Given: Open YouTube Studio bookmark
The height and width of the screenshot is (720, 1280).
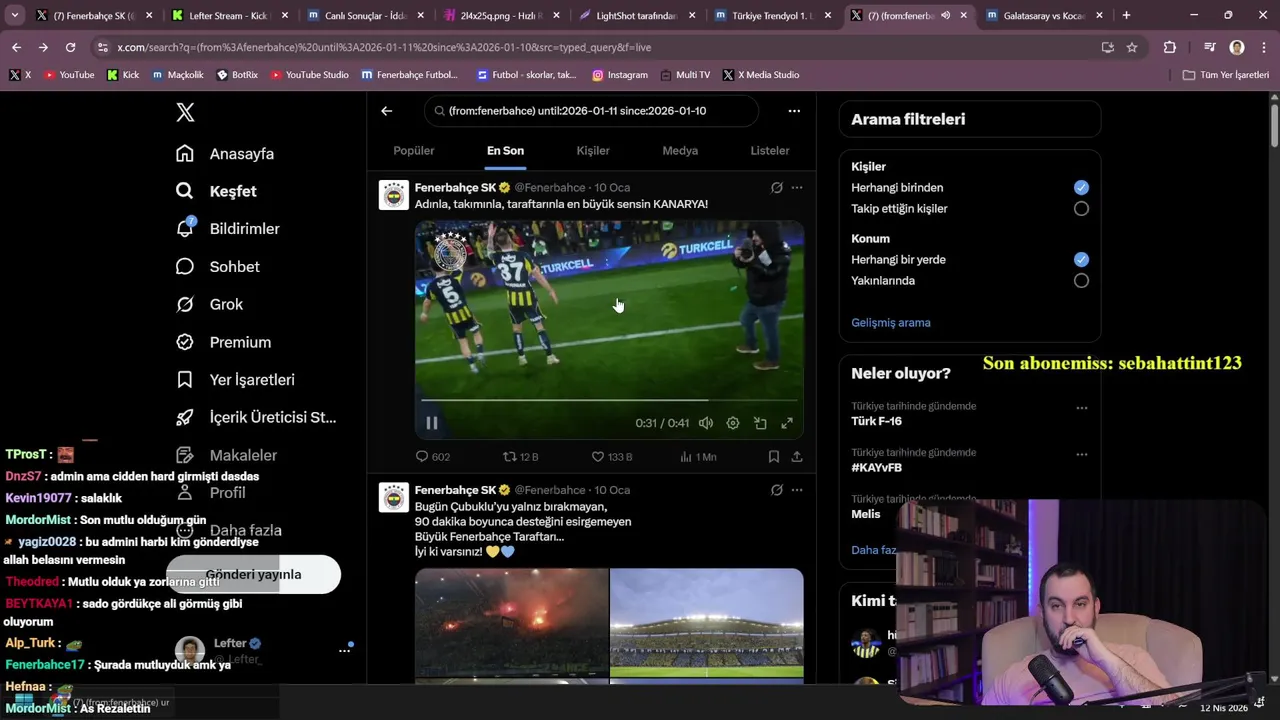Looking at the screenshot, I should coord(309,75).
